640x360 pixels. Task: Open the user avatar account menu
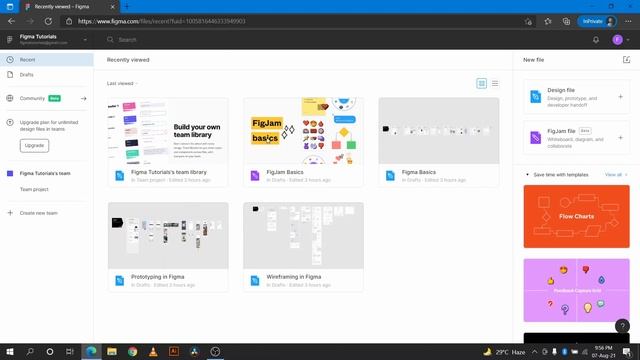(620, 40)
